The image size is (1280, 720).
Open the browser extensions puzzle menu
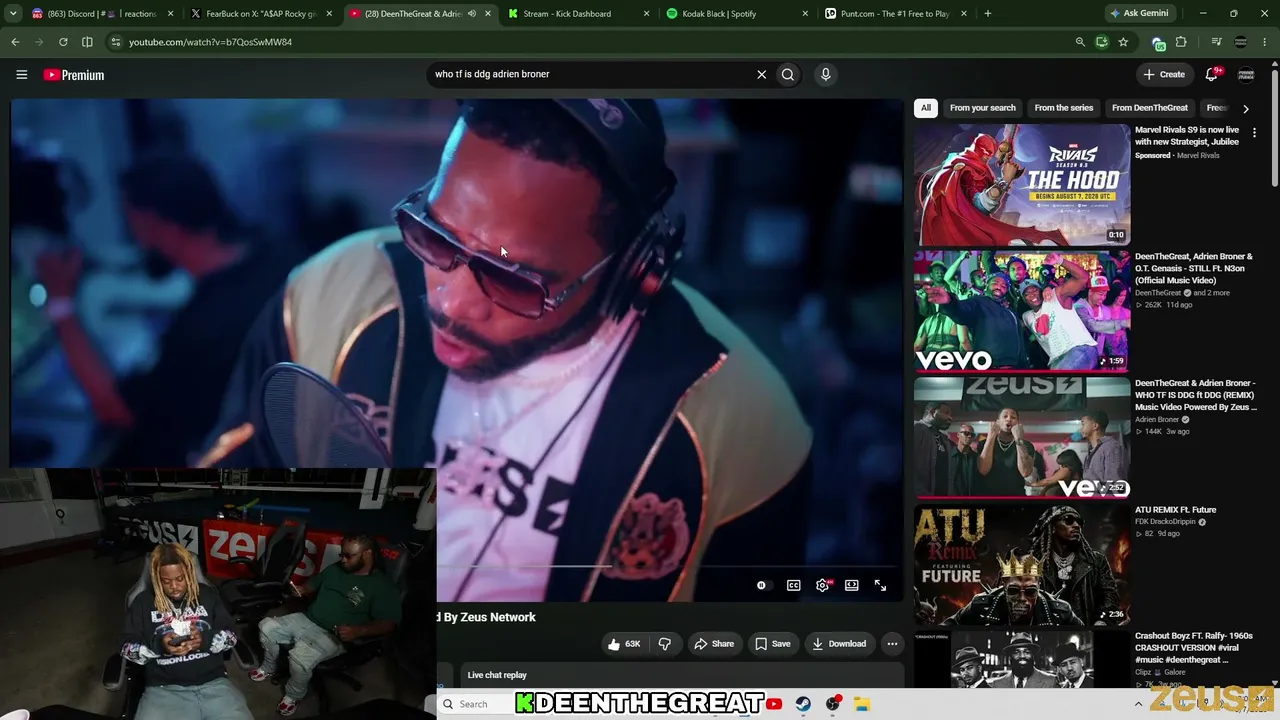click(x=1181, y=42)
